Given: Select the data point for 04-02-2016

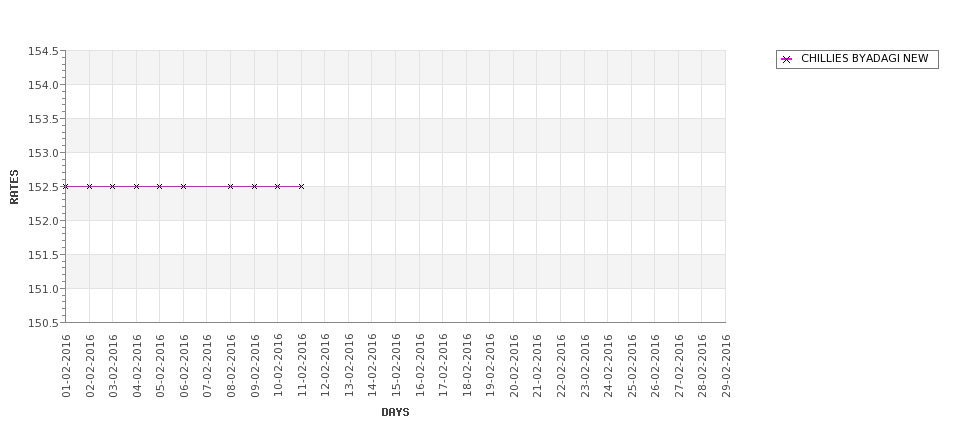Looking at the screenshot, I should click(137, 187).
